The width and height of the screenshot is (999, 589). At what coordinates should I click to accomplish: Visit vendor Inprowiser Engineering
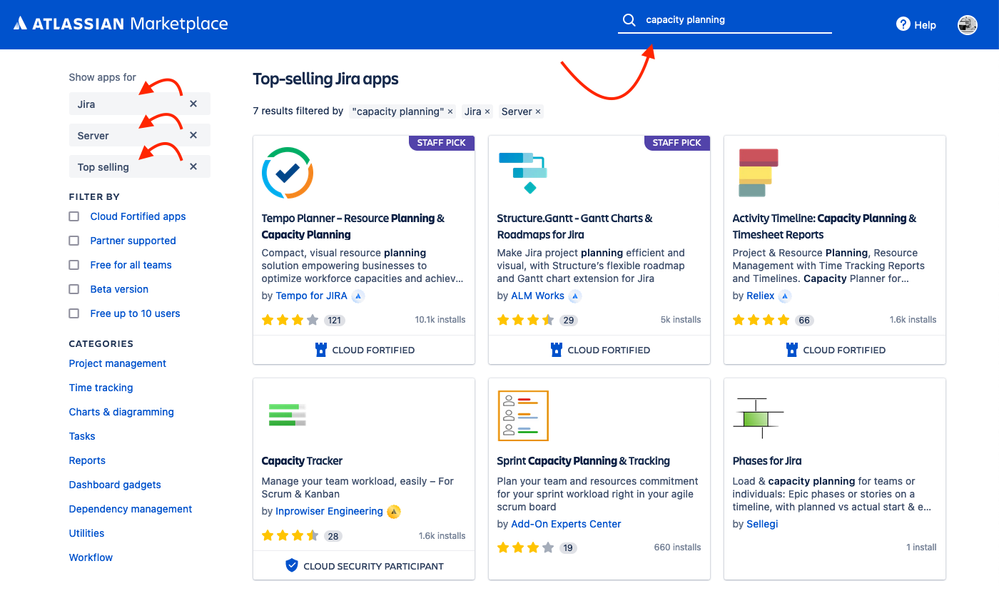coord(329,511)
